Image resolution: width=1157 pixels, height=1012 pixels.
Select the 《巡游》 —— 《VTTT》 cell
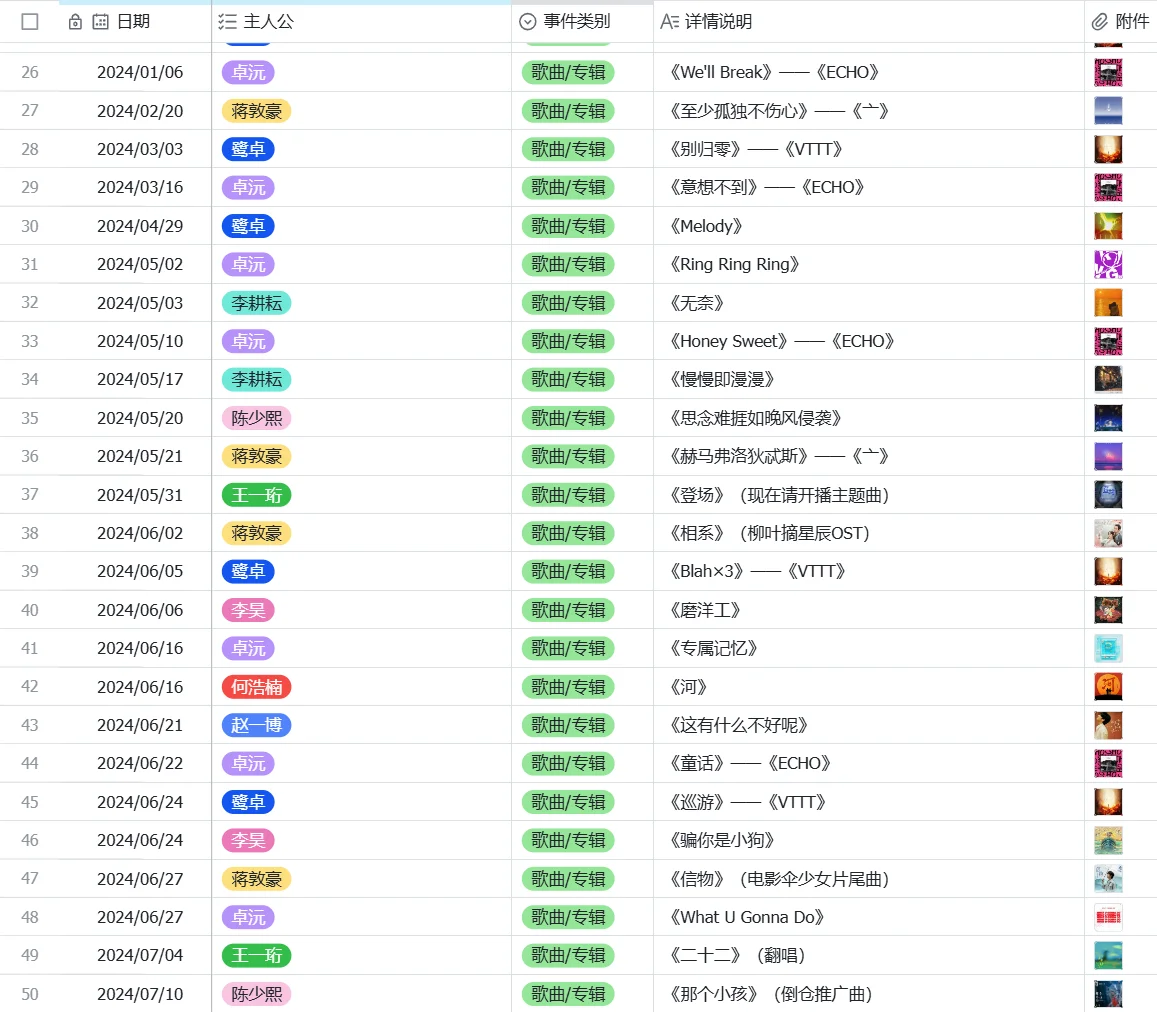pyautogui.click(x=868, y=802)
